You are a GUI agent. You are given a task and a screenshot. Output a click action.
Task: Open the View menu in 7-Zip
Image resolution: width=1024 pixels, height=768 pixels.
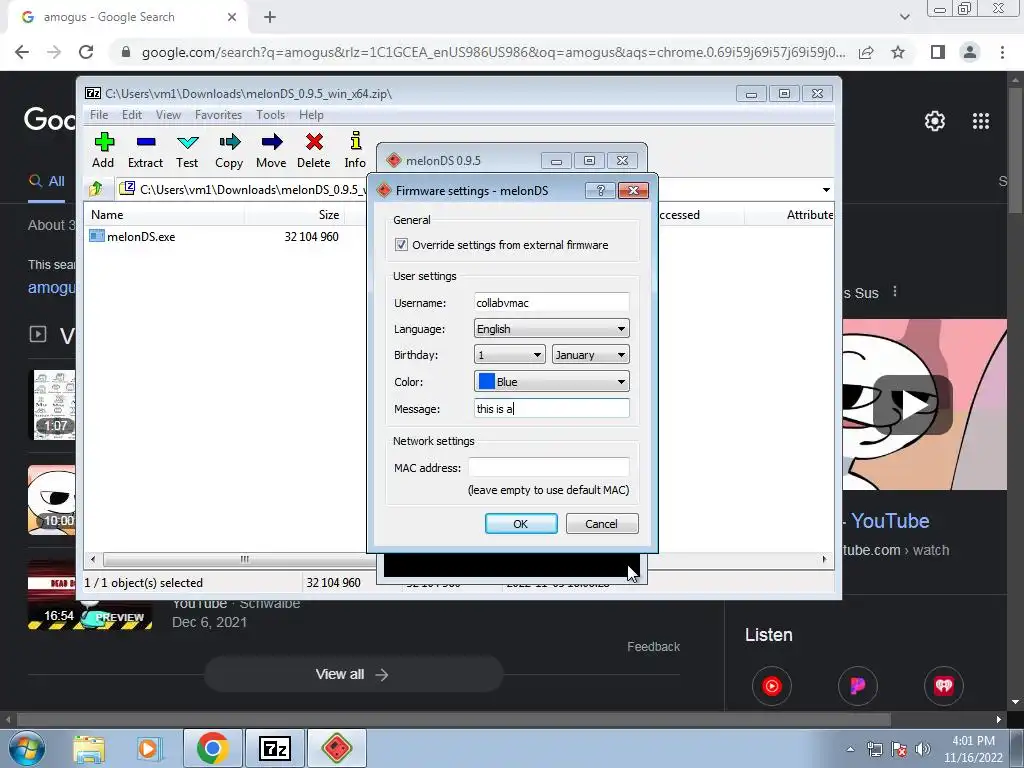[168, 115]
